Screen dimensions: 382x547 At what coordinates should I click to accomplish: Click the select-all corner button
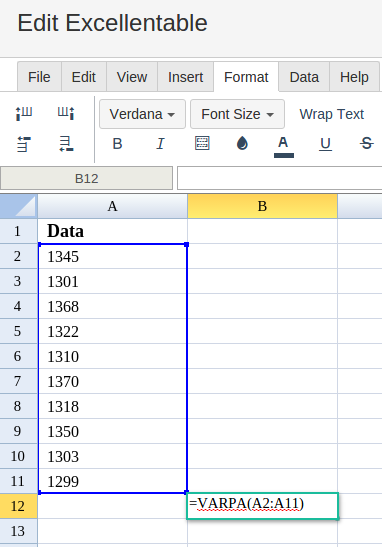(x=19, y=206)
